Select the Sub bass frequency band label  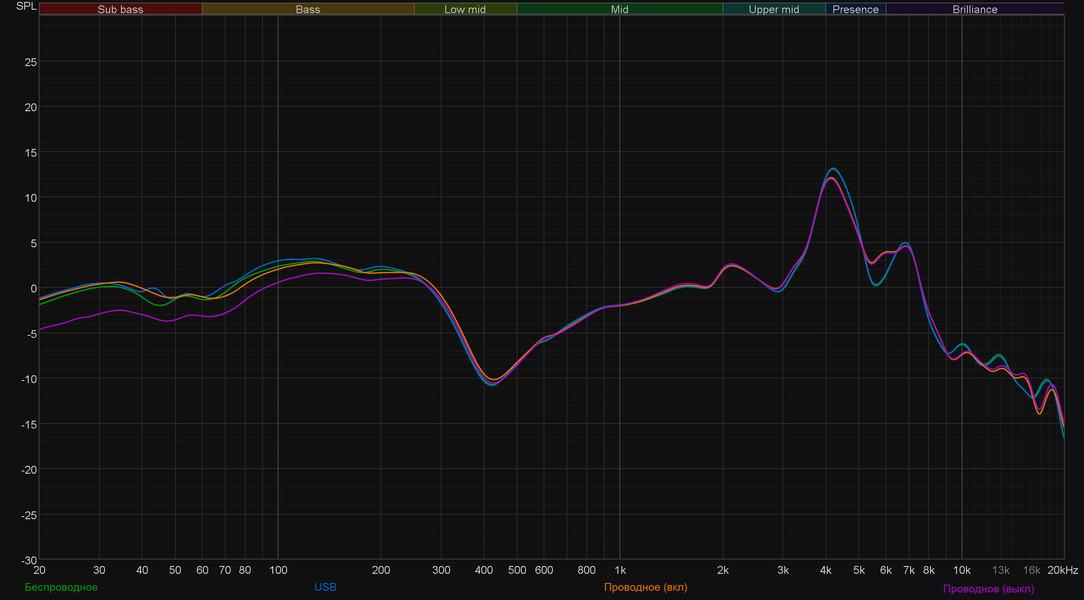tap(120, 9)
